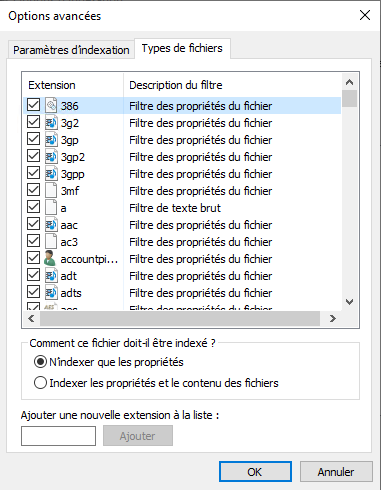Viewport: 381px width, 490px height.
Task: Click the horizontal scroll right arrow
Action: click(332, 319)
